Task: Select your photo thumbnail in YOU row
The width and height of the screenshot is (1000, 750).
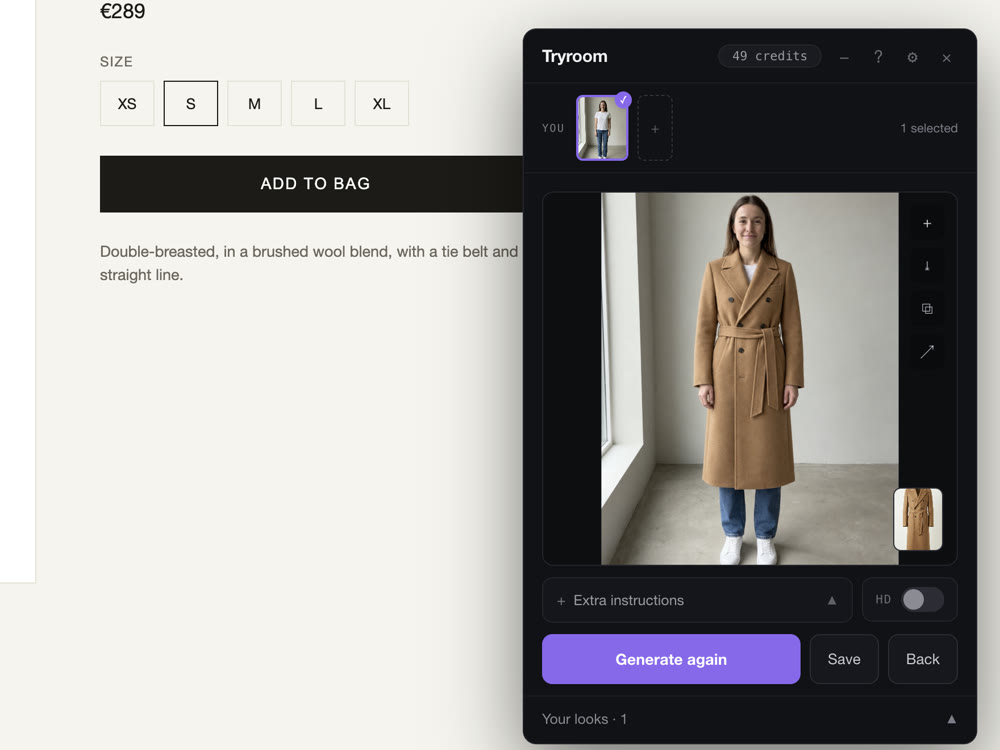Action: click(602, 128)
